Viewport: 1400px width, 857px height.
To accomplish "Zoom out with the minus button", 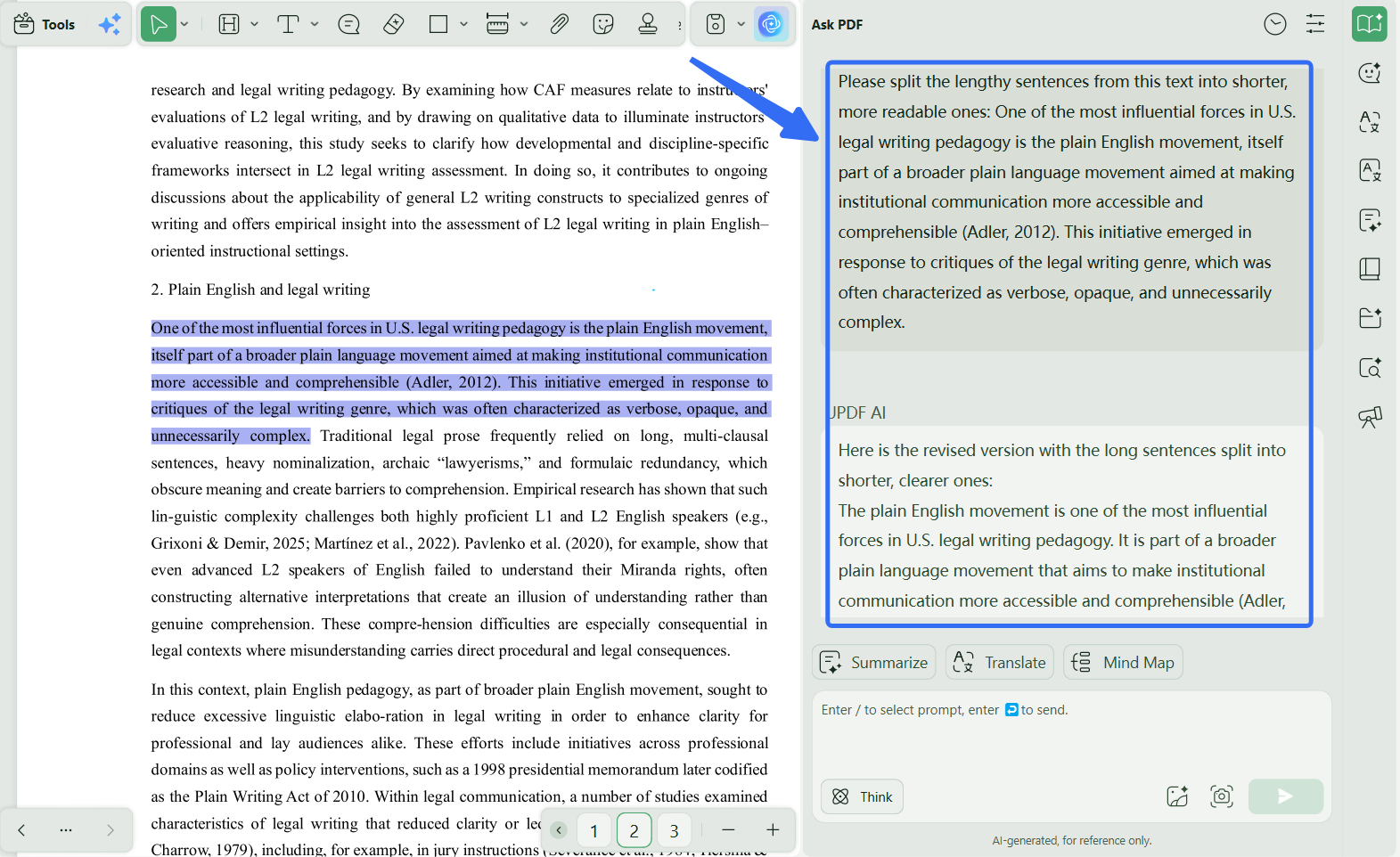I will (x=728, y=830).
